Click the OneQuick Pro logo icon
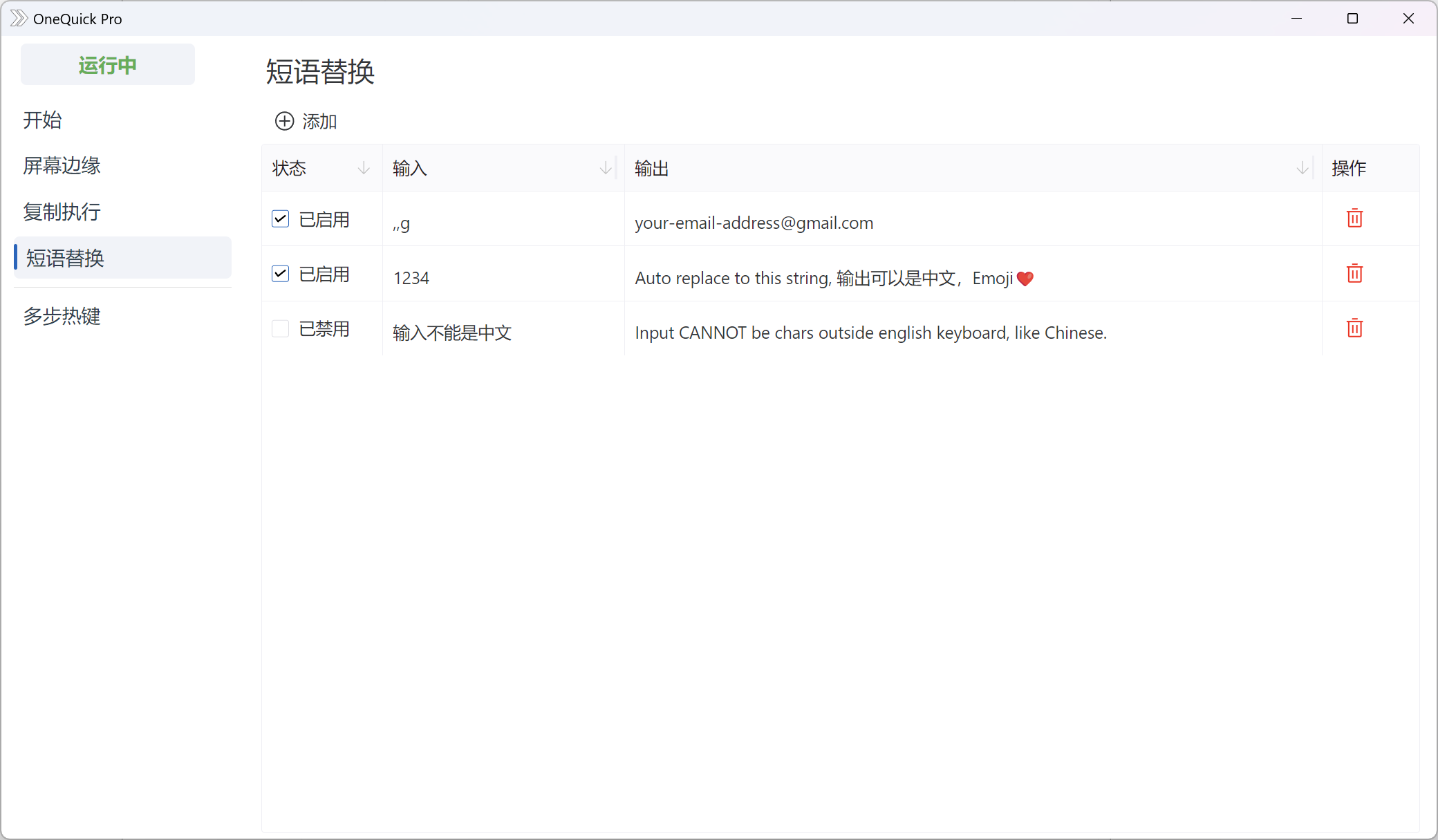This screenshot has width=1438, height=840. tap(18, 18)
